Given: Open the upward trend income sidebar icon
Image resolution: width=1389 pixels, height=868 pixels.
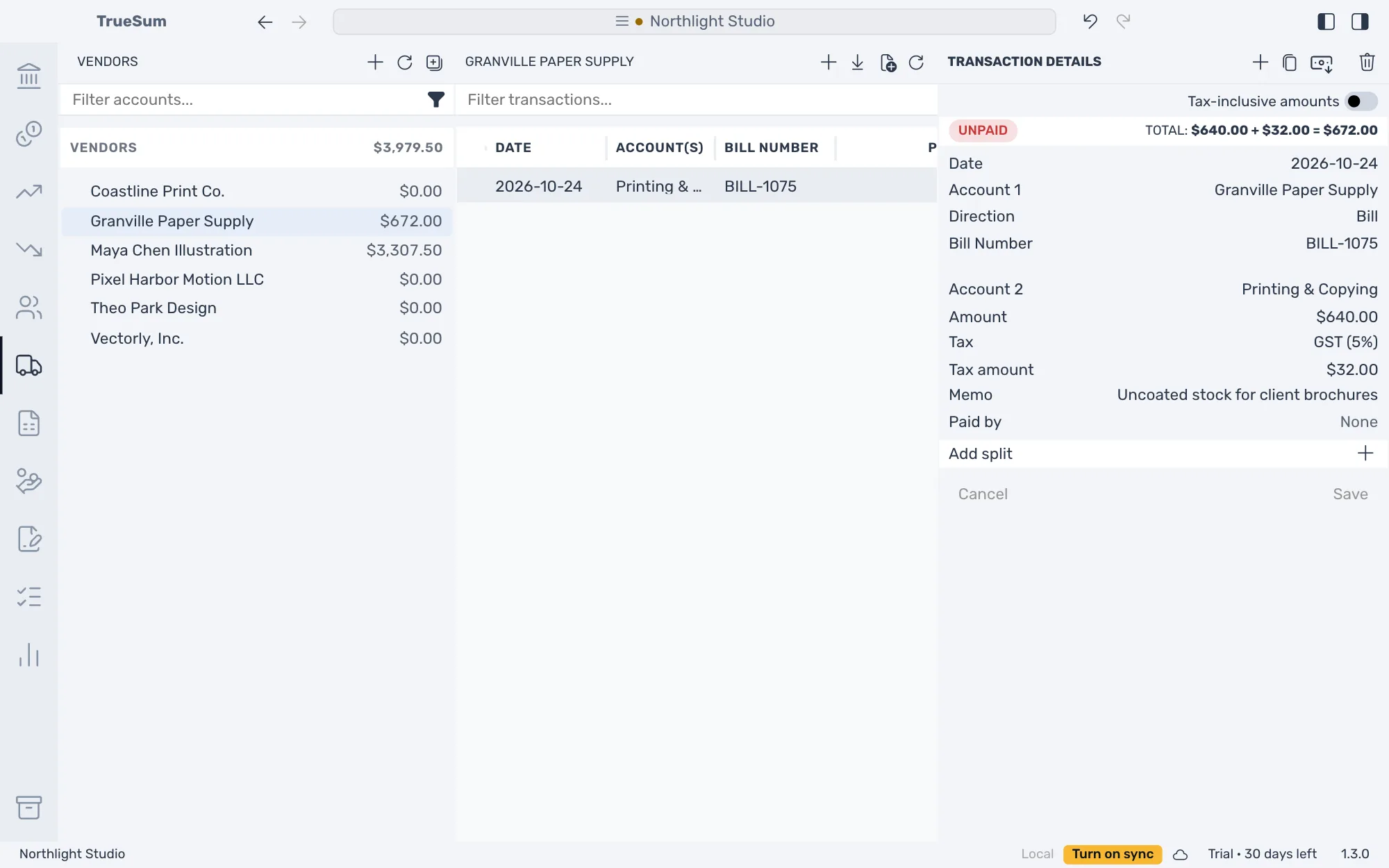Looking at the screenshot, I should click(x=28, y=192).
